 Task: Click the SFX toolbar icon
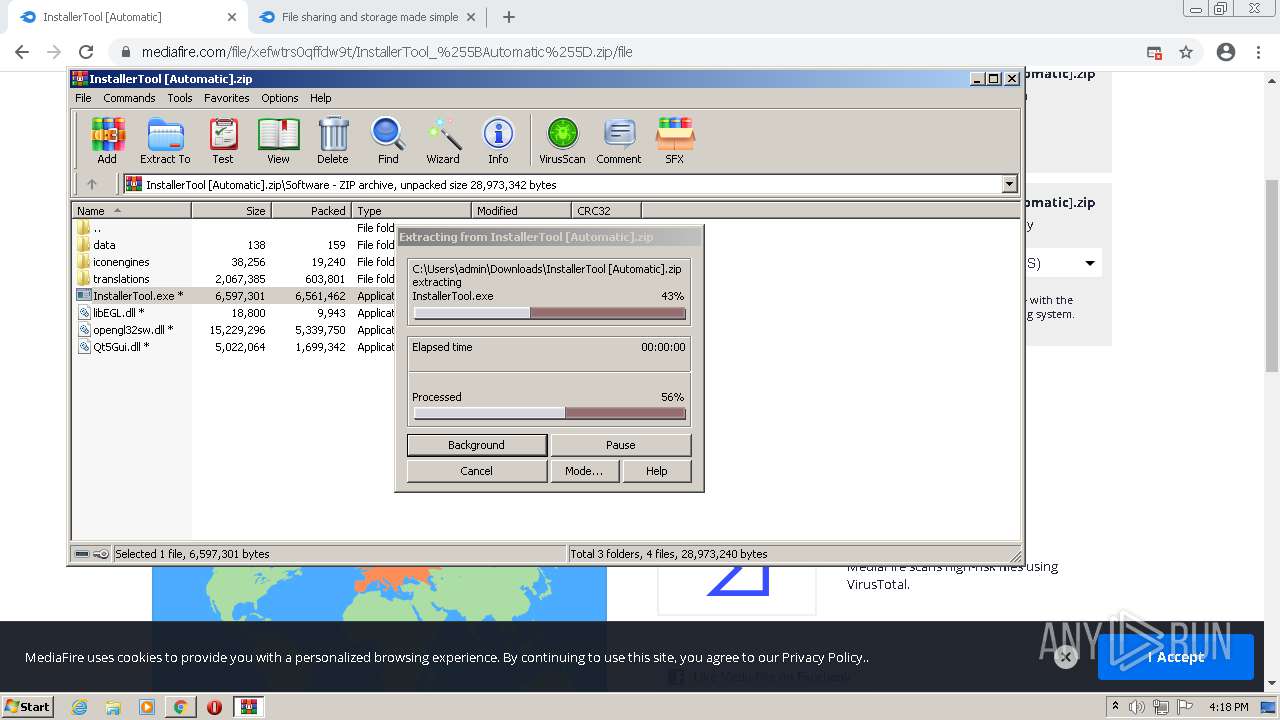click(x=675, y=140)
